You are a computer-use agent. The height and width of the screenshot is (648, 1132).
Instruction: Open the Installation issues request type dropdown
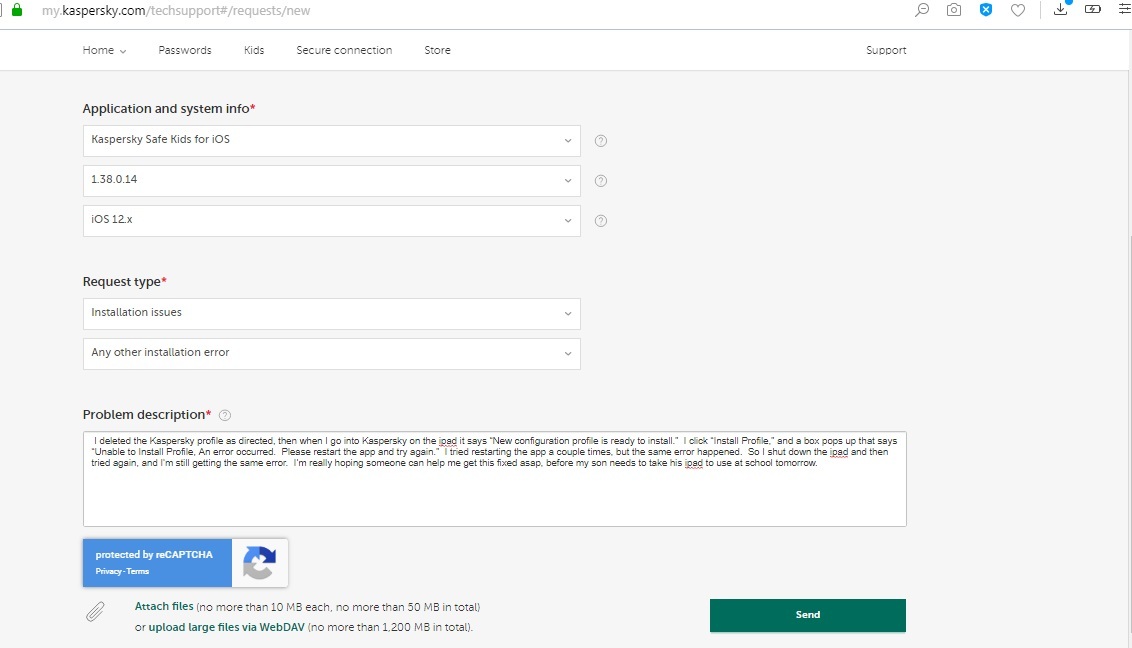[331, 314]
